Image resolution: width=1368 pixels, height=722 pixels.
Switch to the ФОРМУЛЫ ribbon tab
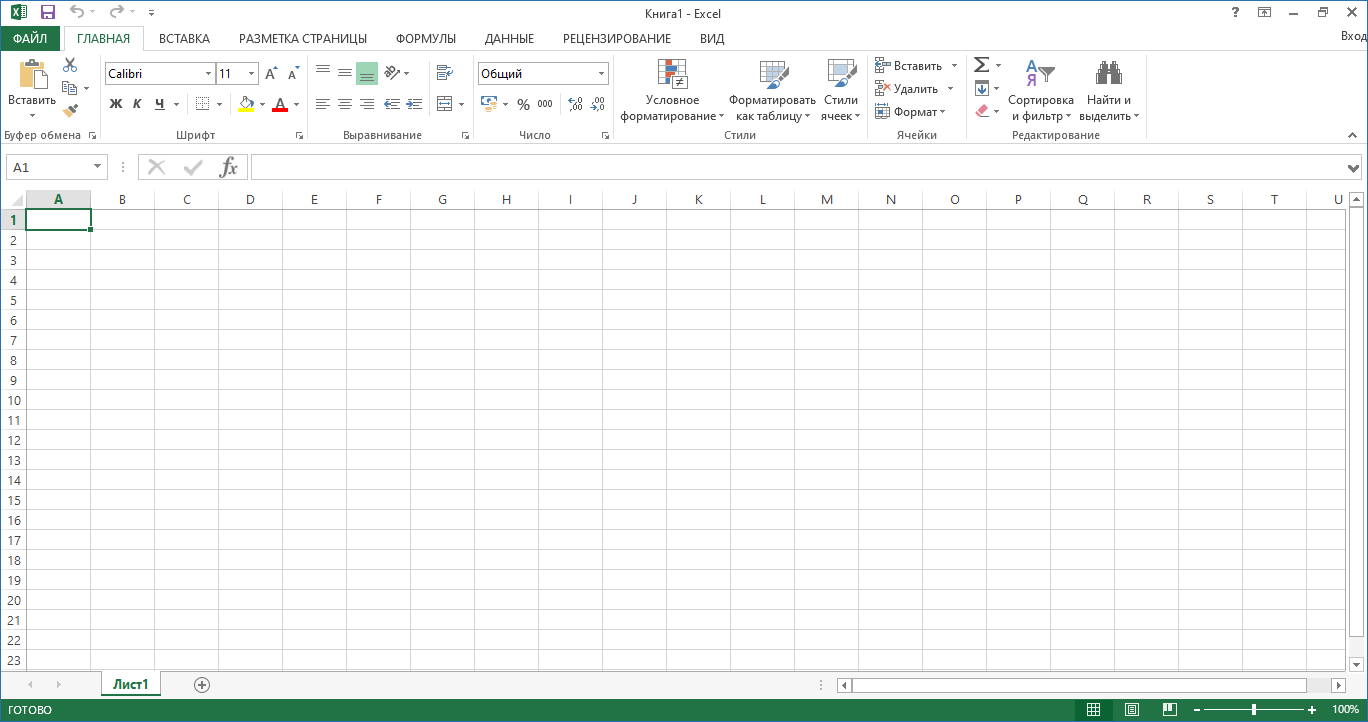pos(425,39)
